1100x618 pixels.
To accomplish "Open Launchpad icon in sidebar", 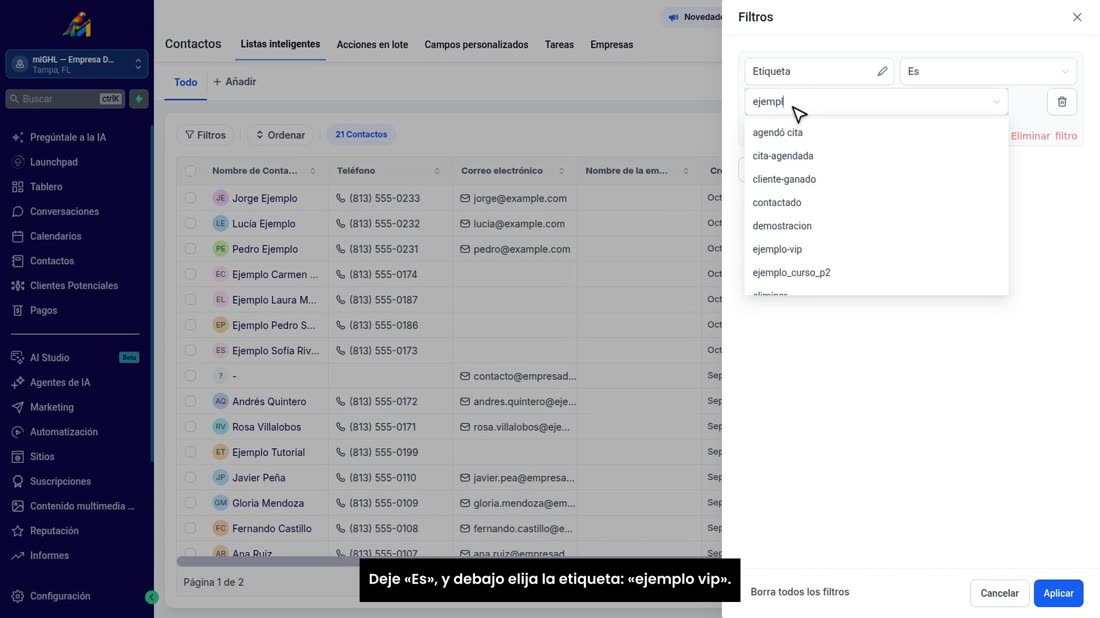I will 18,162.
